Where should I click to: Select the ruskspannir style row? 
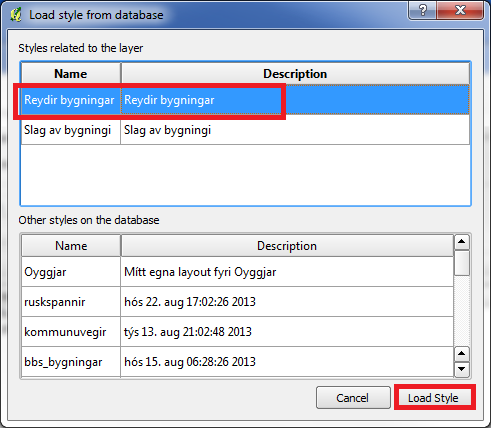point(237,302)
